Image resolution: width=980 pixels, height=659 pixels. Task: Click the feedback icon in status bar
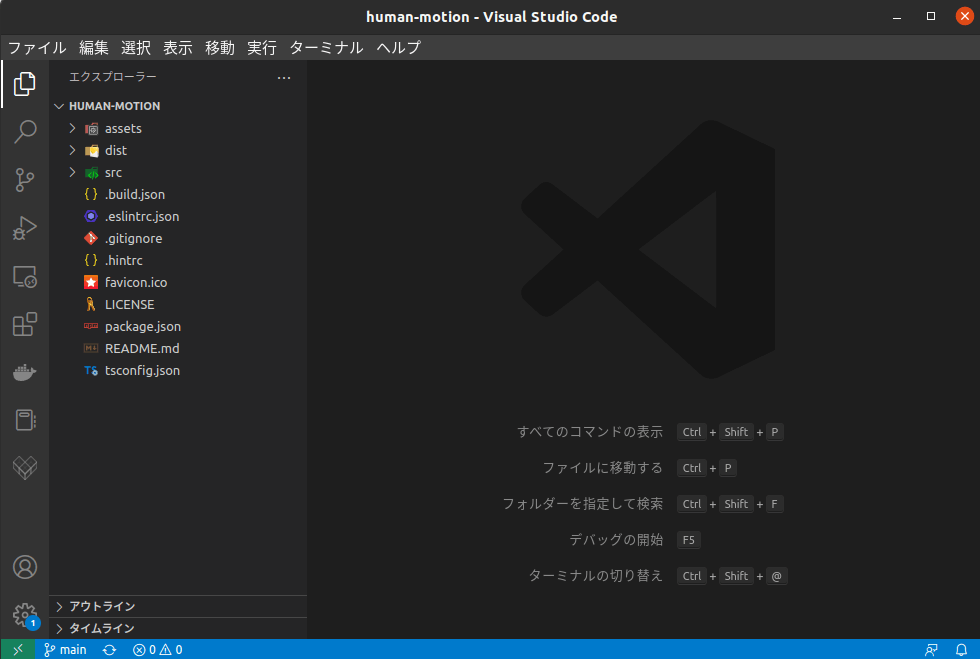[x=931, y=650]
